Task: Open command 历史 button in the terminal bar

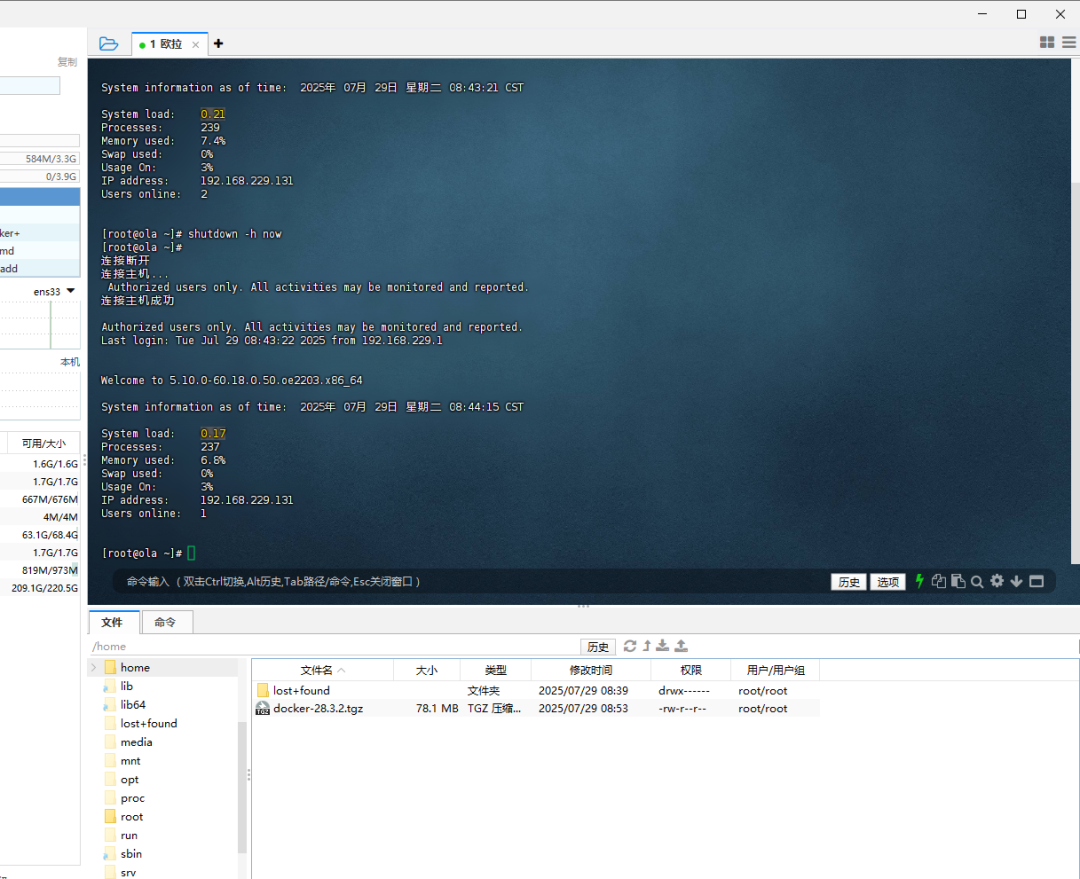Action: pyautogui.click(x=849, y=582)
